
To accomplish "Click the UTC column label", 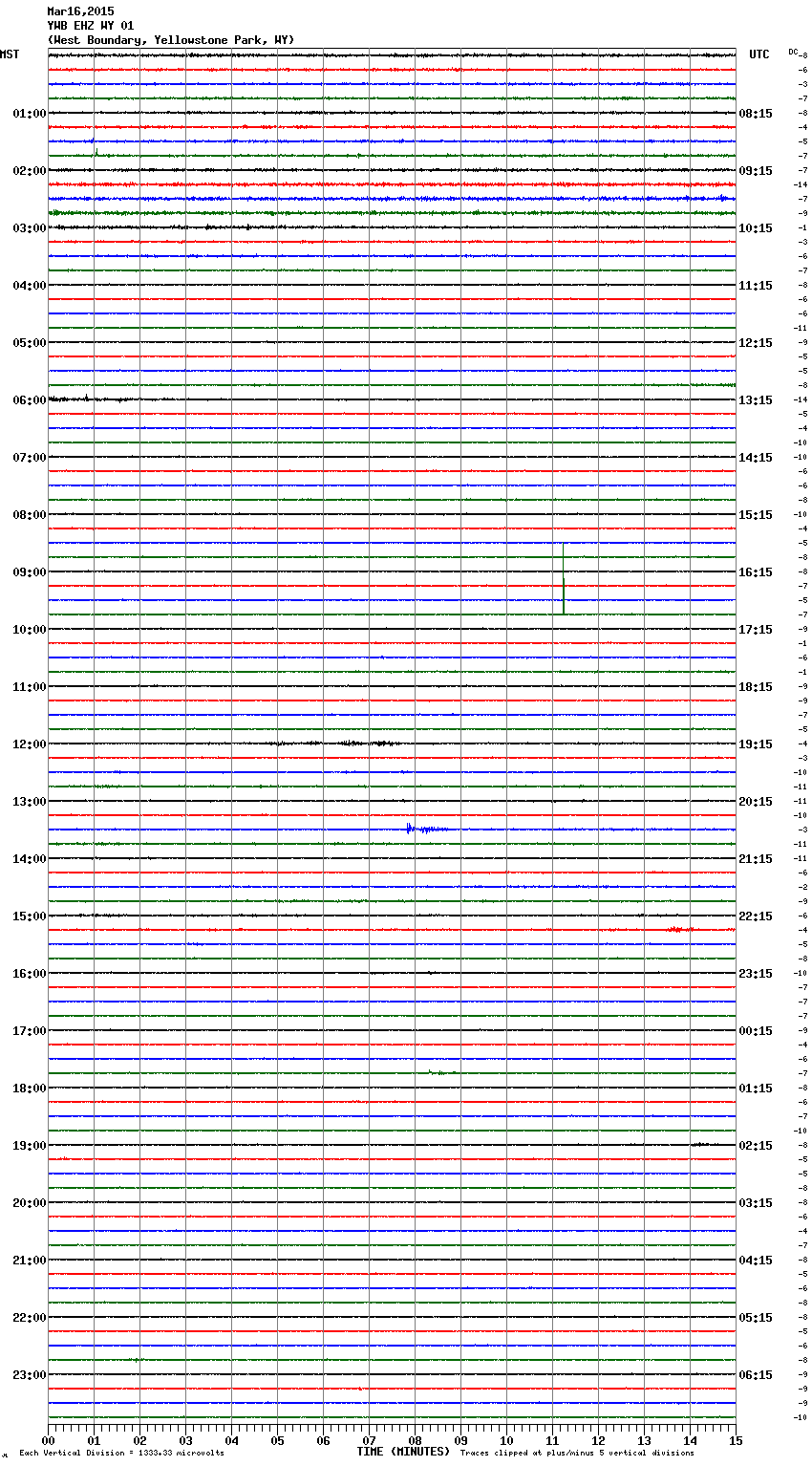I will (759, 54).
